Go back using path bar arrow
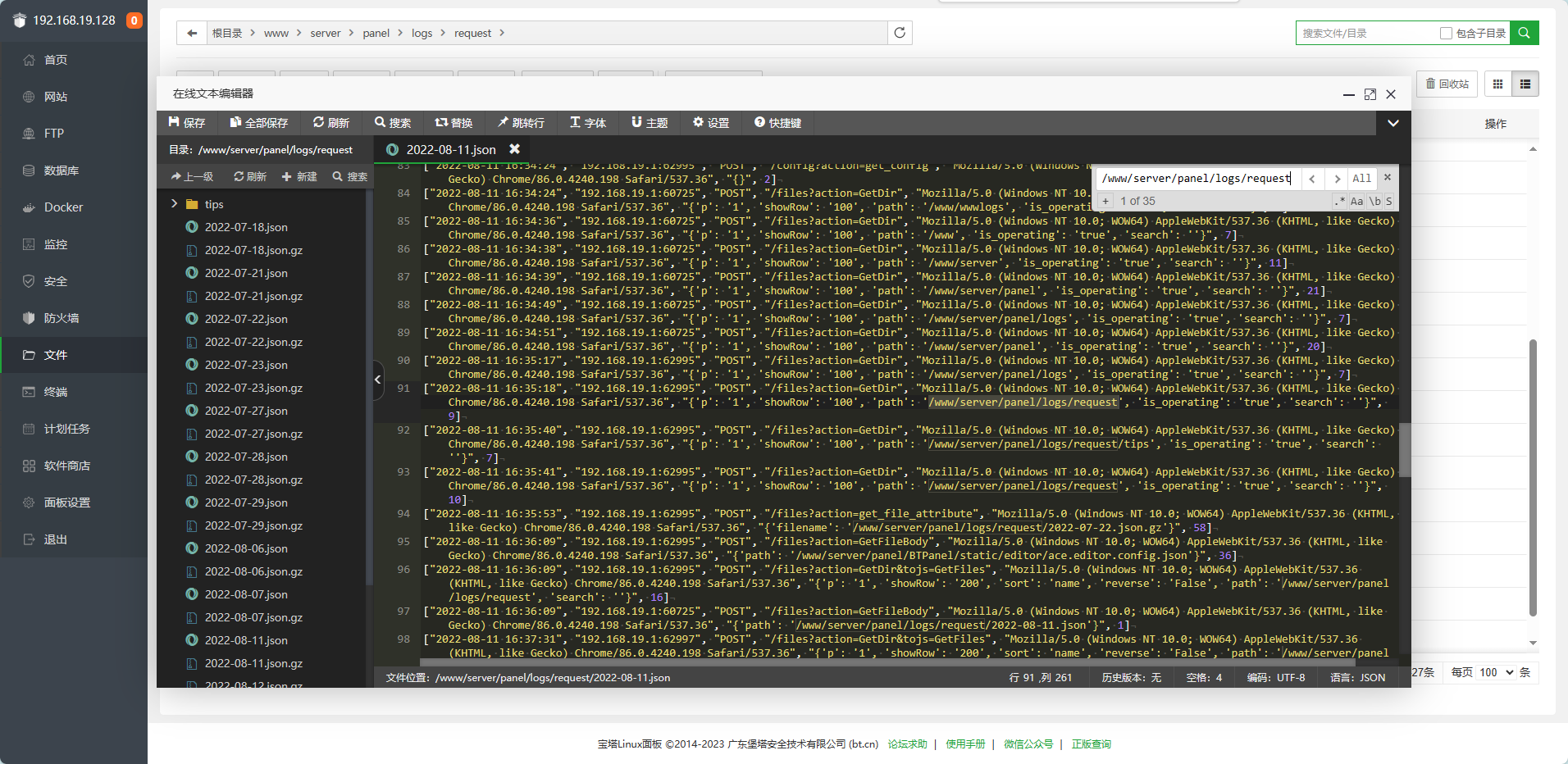The image size is (1568, 764). pos(192,33)
